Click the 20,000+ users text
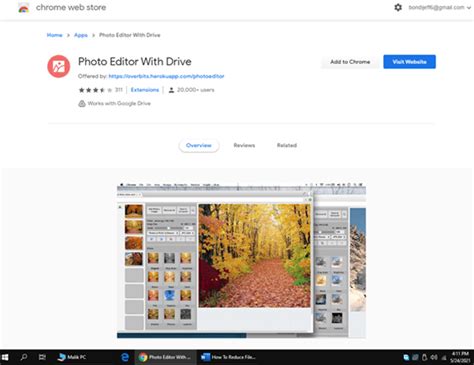 point(196,90)
